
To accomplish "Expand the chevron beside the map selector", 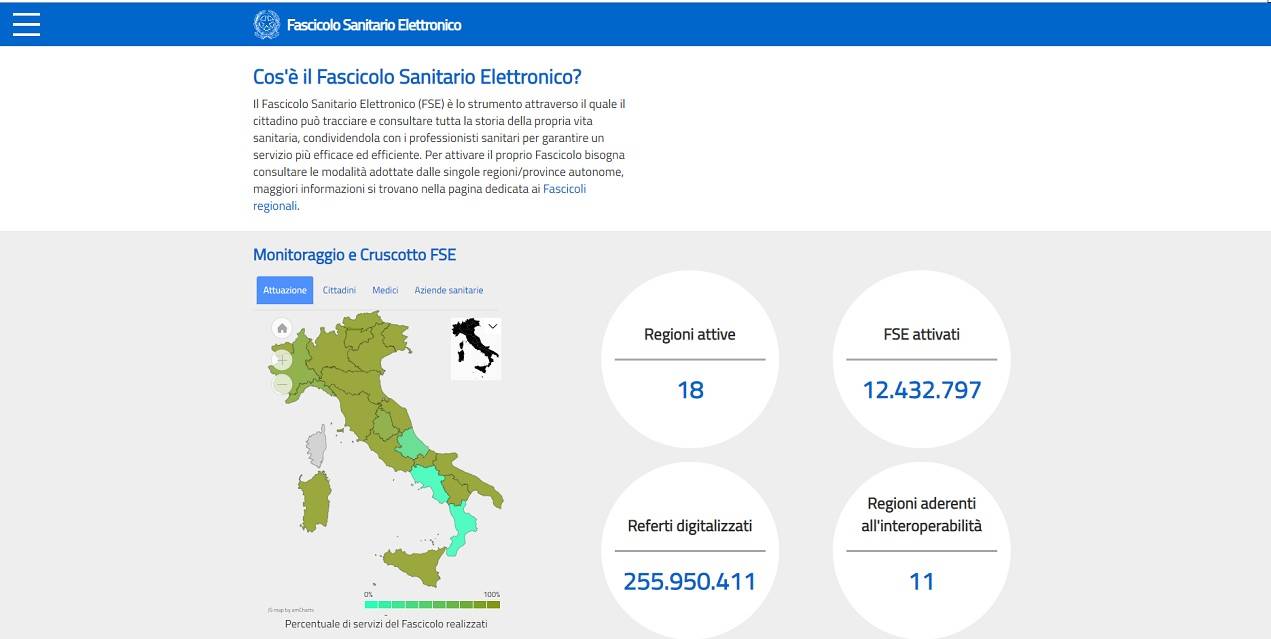I will click(x=492, y=325).
